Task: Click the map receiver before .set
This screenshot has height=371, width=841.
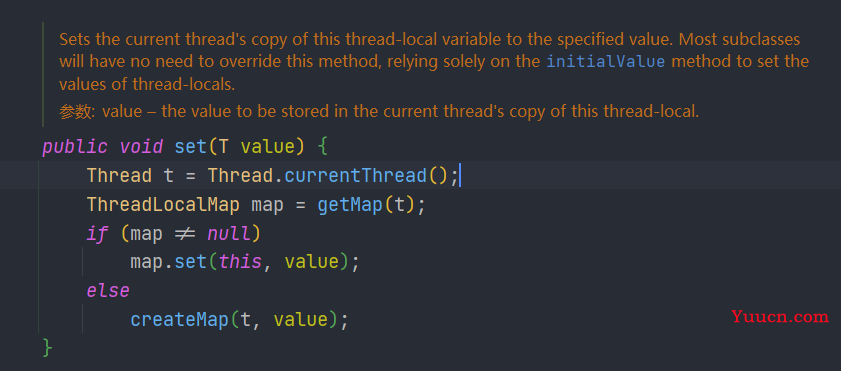Action: 146,262
